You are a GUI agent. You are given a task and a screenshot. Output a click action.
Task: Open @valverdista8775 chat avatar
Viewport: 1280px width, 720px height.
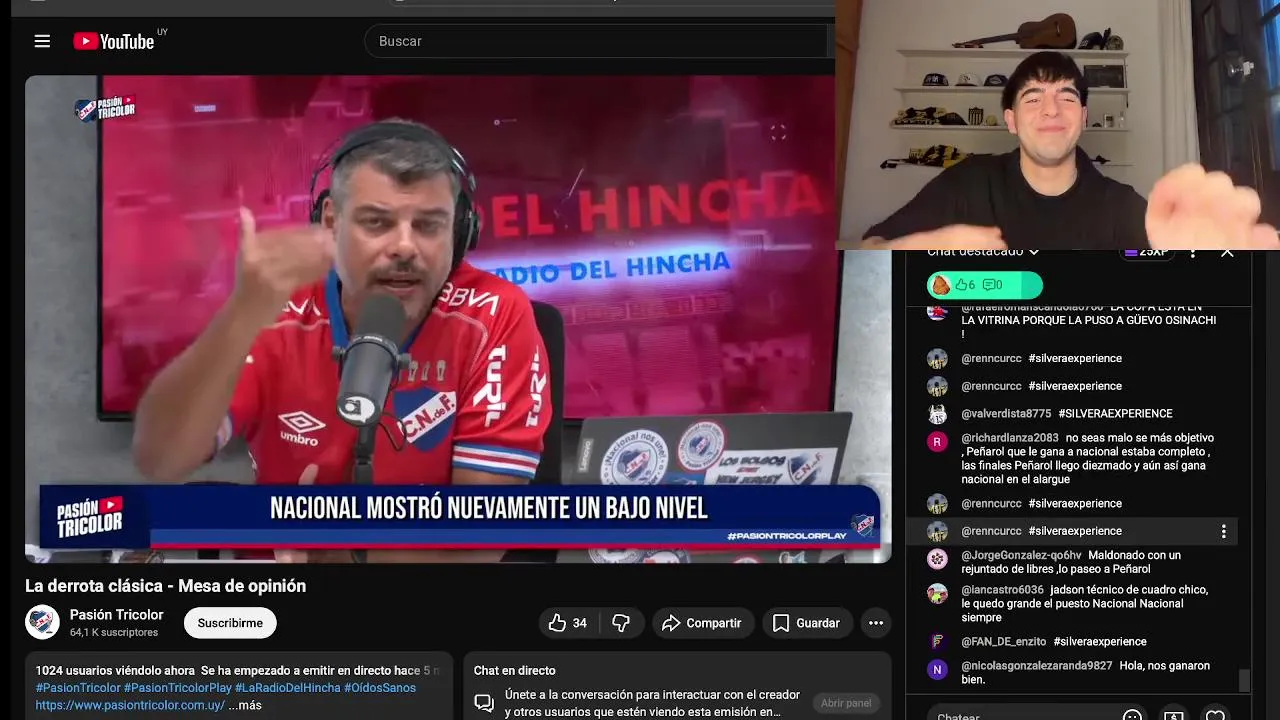pyautogui.click(x=937, y=414)
